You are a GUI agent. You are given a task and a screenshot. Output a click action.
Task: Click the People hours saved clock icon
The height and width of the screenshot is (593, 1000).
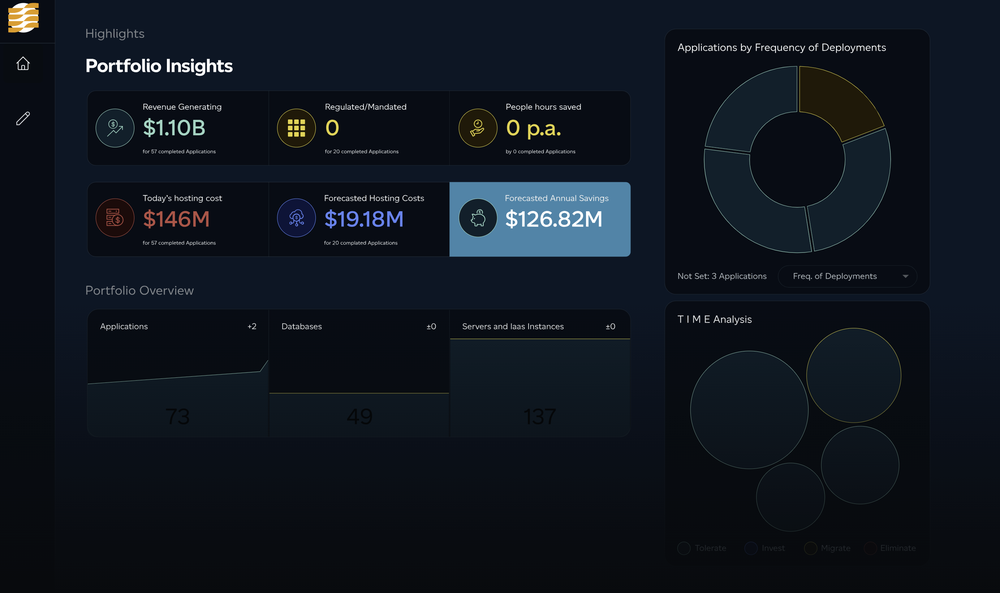tap(478, 128)
